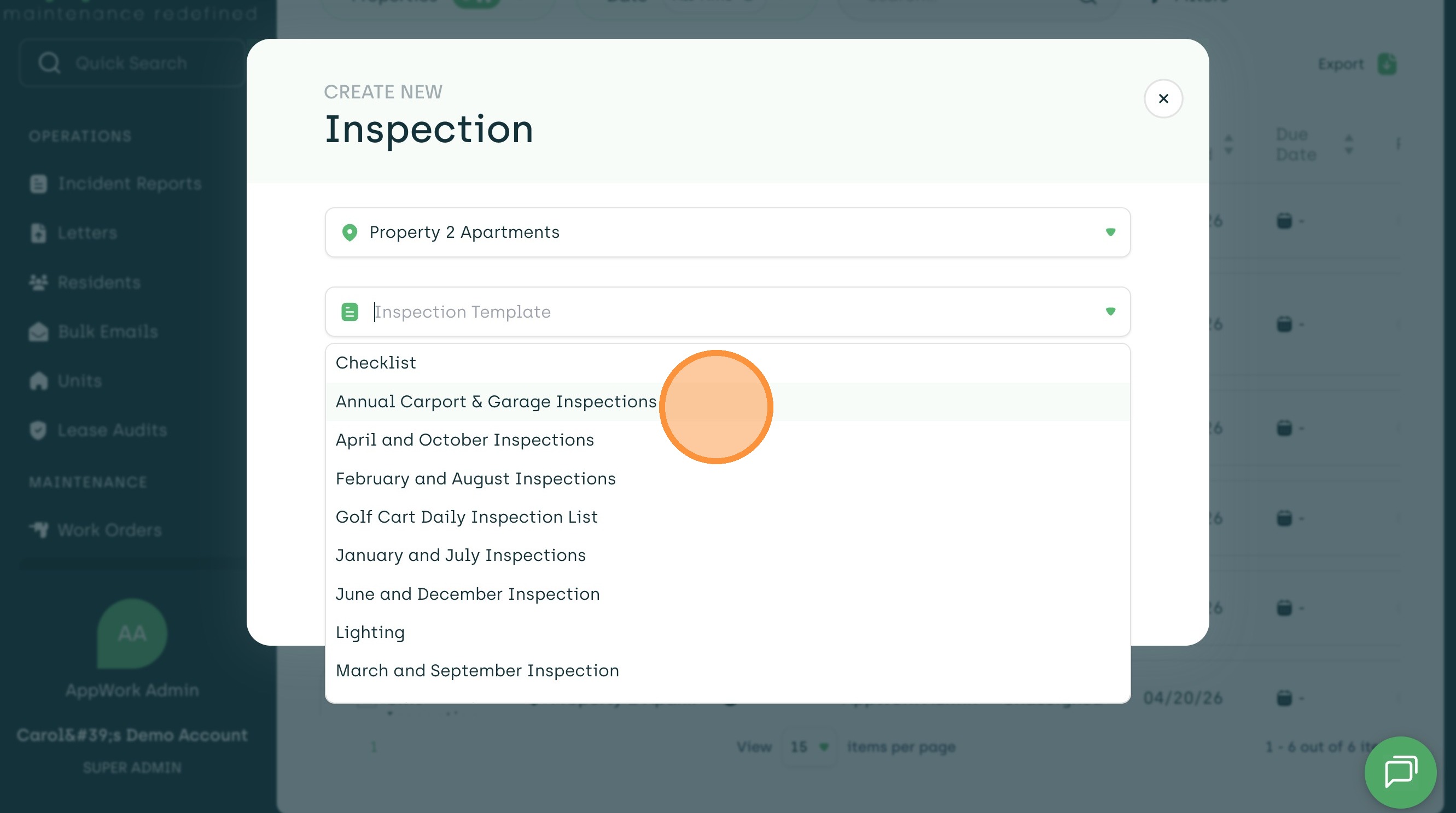Expand the Property 2 Apartments dropdown arrow
Viewport: 1456px width, 813px height.
pos(1110,233)
